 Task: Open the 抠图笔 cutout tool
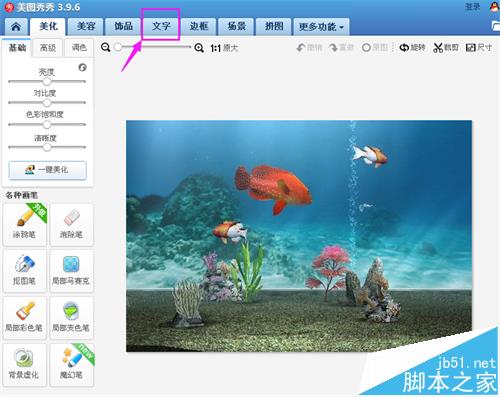(24, 271)
